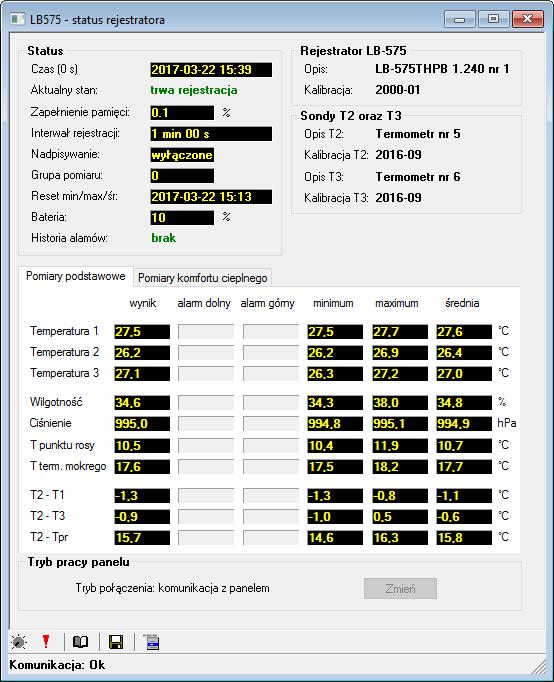
Task: Click the Tryb połączenia text line
Action: tap(173, 588)
